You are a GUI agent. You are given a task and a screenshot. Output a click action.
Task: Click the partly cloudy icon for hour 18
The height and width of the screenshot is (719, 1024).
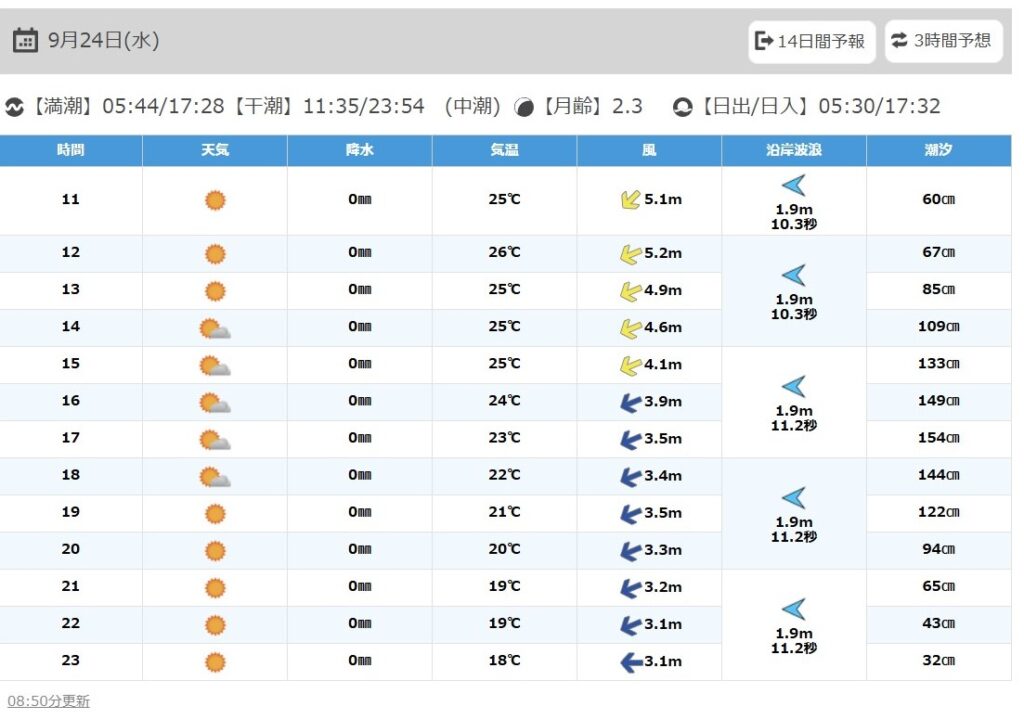click(215, 477)
